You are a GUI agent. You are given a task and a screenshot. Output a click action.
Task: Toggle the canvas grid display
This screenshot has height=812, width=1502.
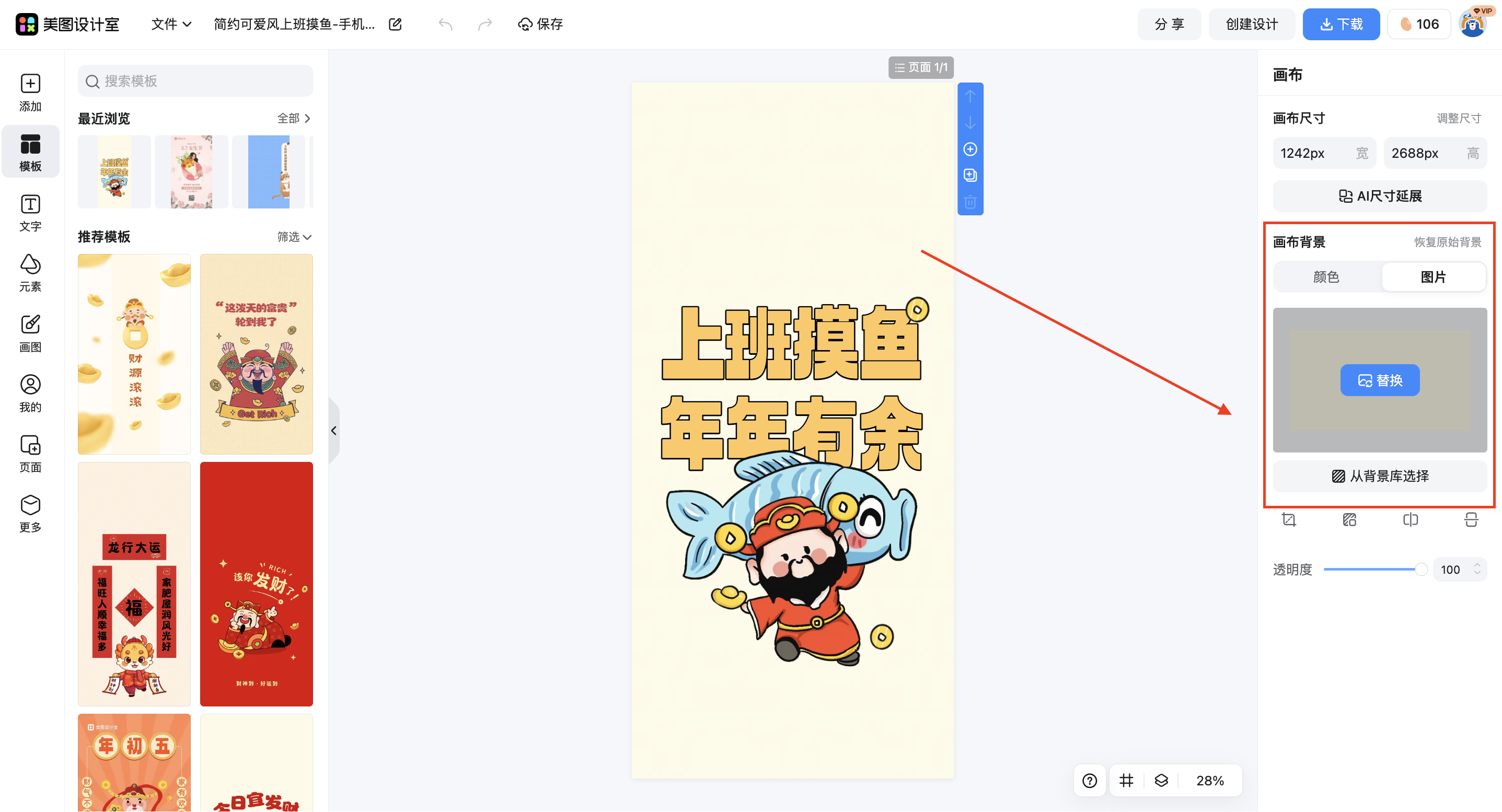(1126, 780)
